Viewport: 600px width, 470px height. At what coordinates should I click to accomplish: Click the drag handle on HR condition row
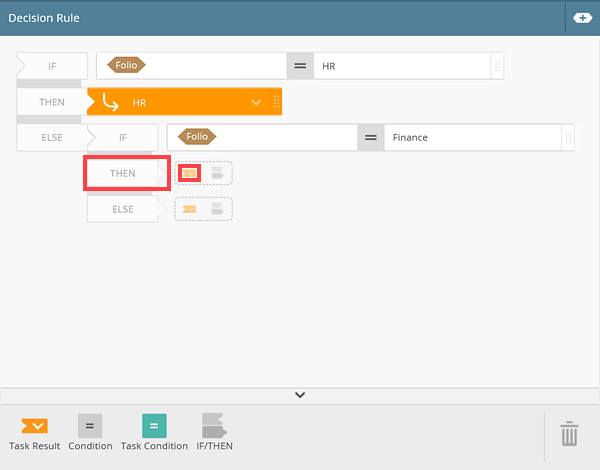click(497, 66)
